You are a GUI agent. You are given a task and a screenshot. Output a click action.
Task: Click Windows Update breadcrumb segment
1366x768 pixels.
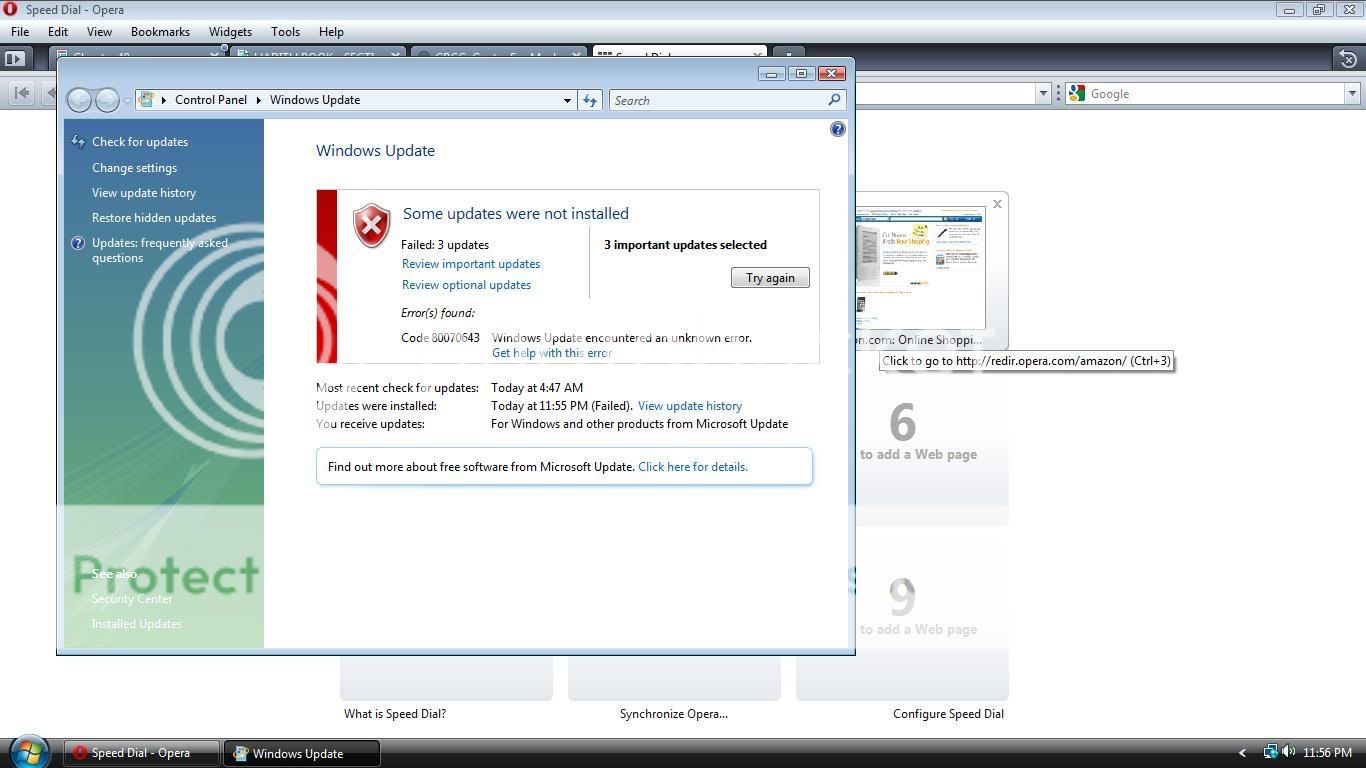pos(315,100)
